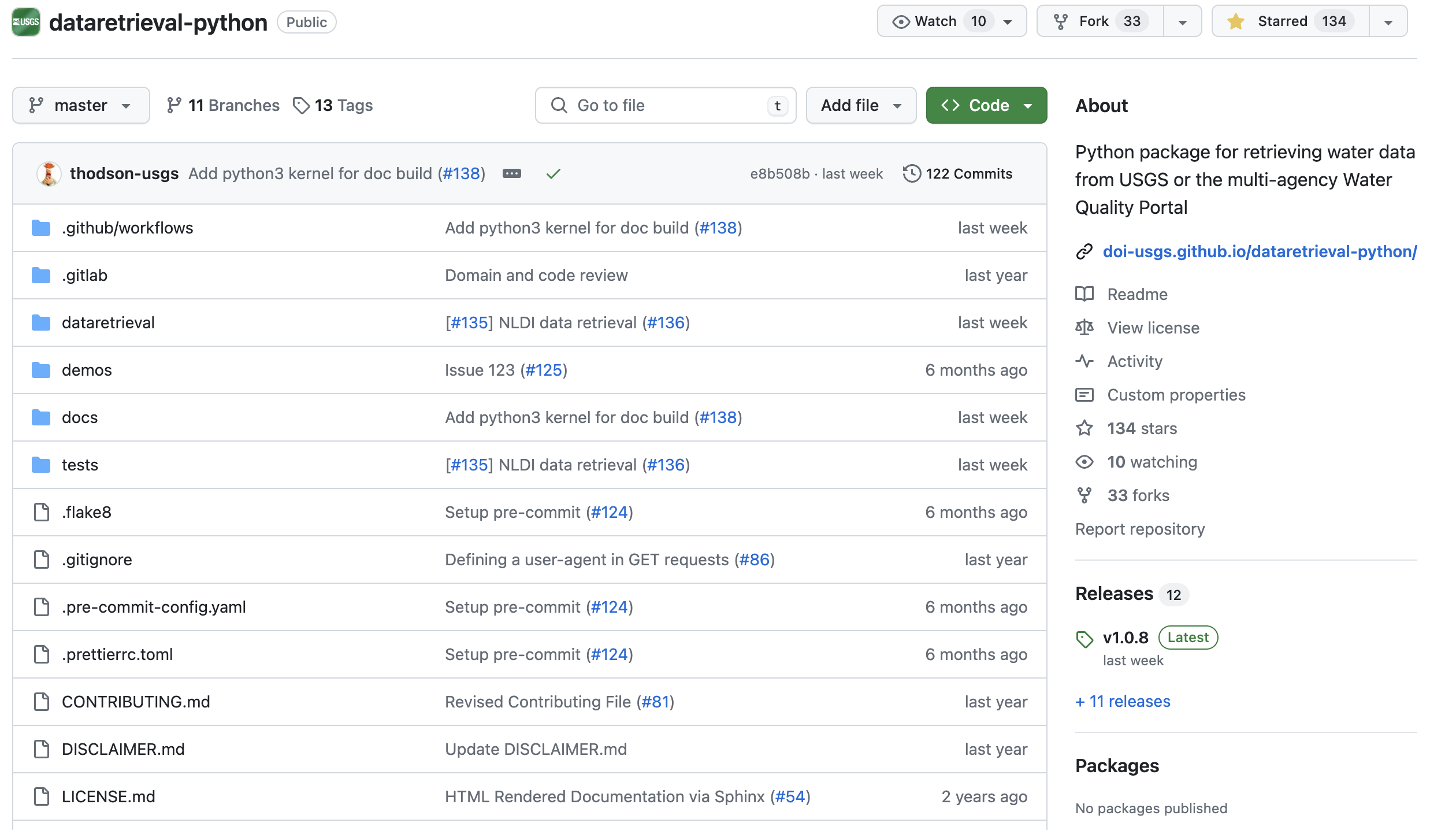
Task: Open the 'Domain and code review' commit message
Action: tap(536, 275)
